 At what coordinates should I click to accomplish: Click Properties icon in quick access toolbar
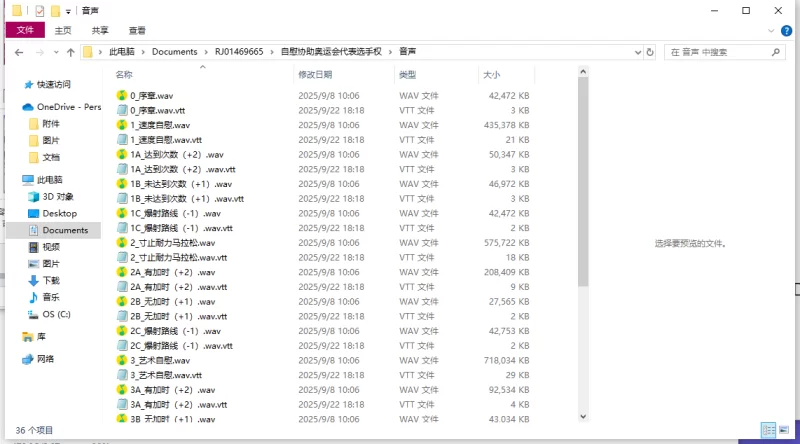tap(40, 11)
